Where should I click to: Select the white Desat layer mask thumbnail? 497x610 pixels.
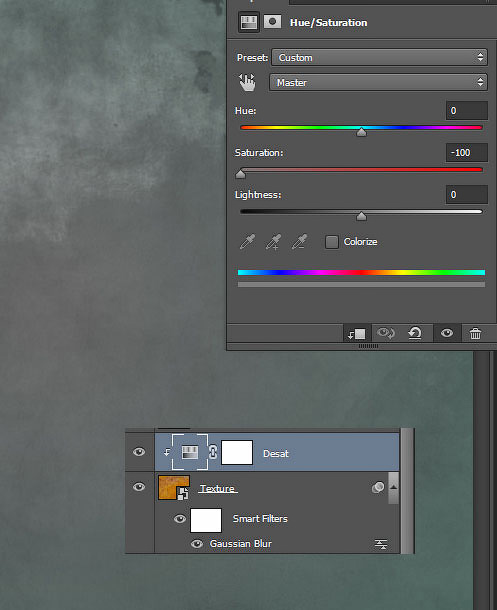pyautogui.click(x=237, y=452)
